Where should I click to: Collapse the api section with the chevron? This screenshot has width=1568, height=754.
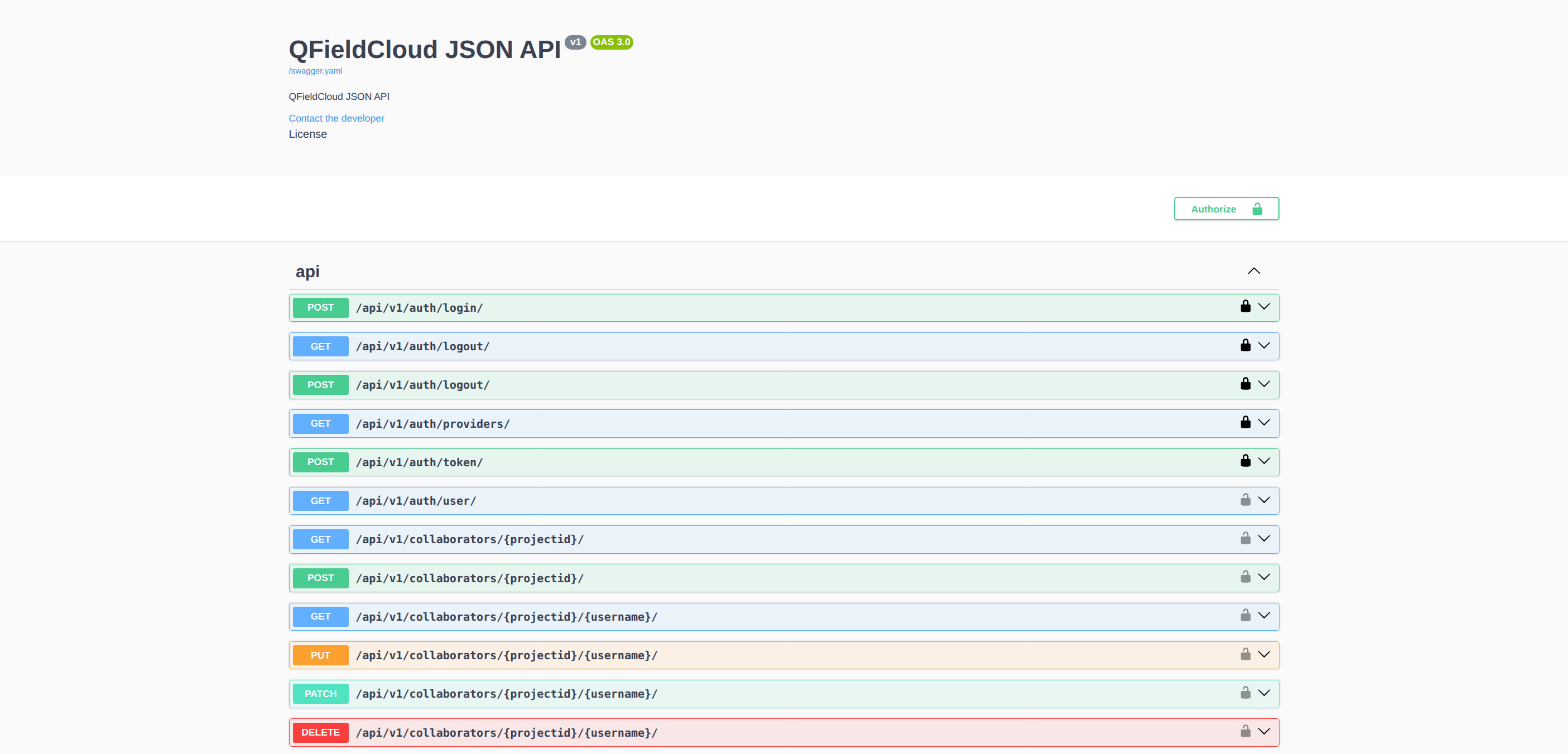point(1254,271)
